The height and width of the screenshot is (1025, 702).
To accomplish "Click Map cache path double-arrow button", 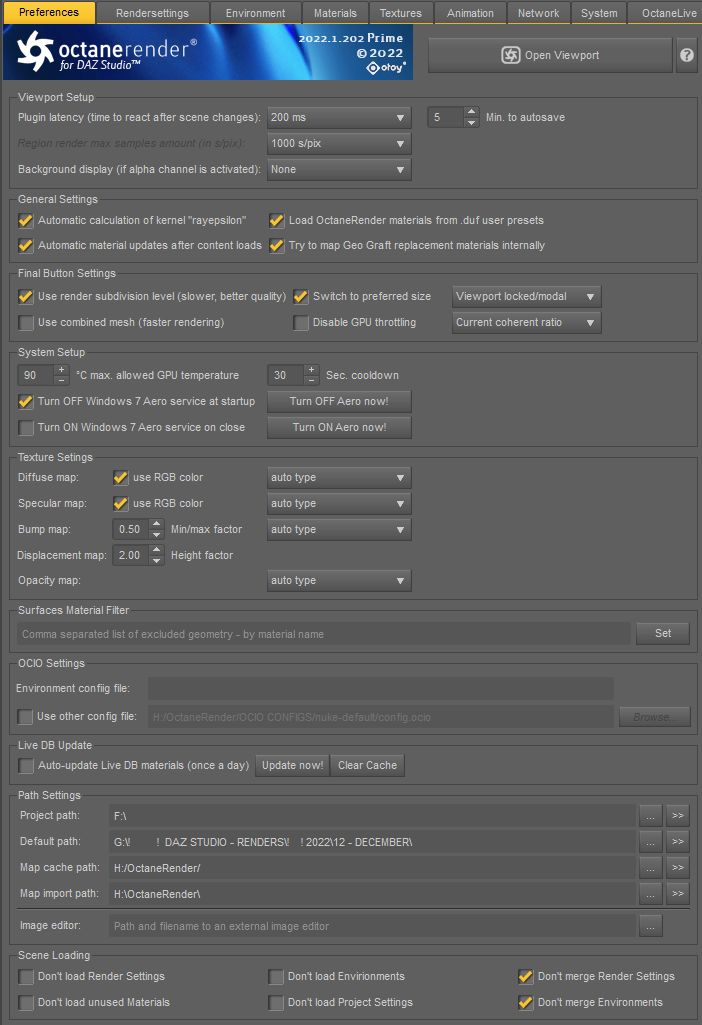I will pyautogui.click(x=678, y=867).
